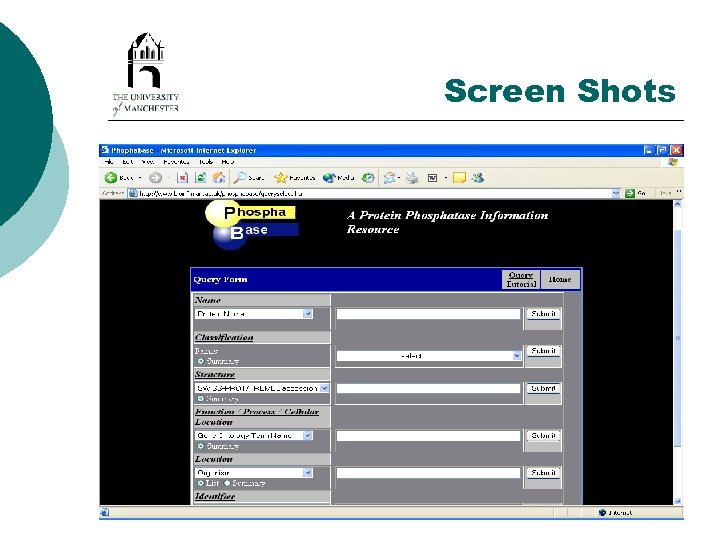
Task: Open the Mail button dropdown arrow
Action: click(399, 178)
